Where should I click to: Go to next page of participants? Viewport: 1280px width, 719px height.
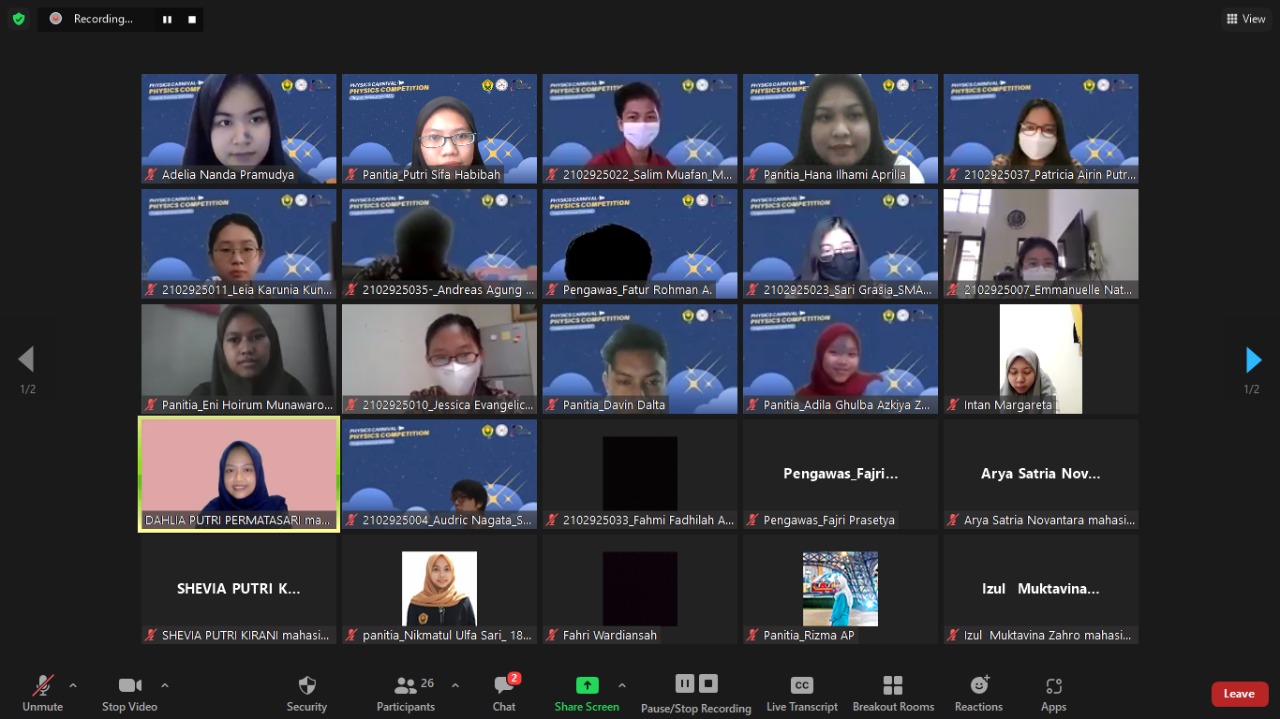1252,360
